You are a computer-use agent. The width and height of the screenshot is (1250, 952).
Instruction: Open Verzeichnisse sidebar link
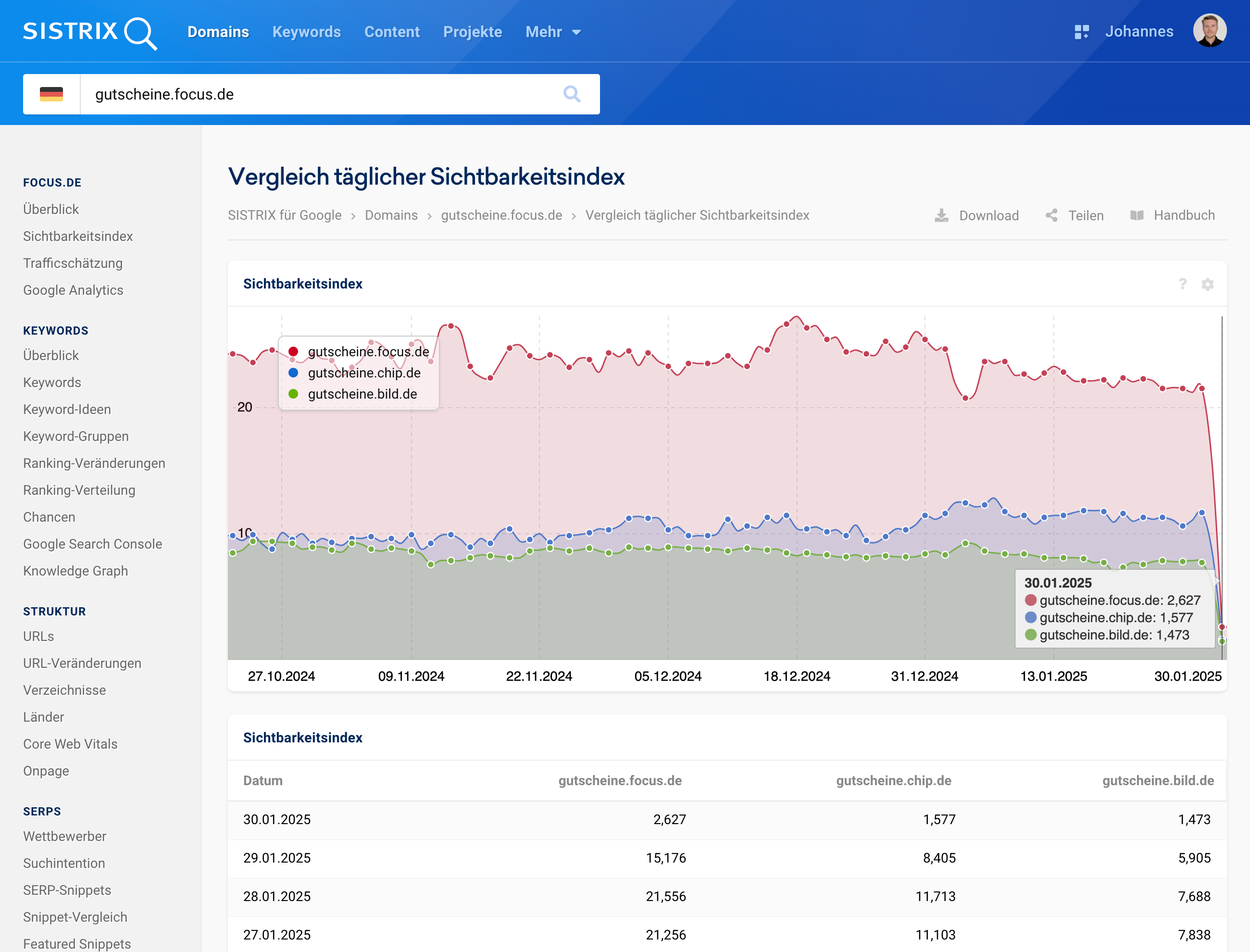click(64, 690)
